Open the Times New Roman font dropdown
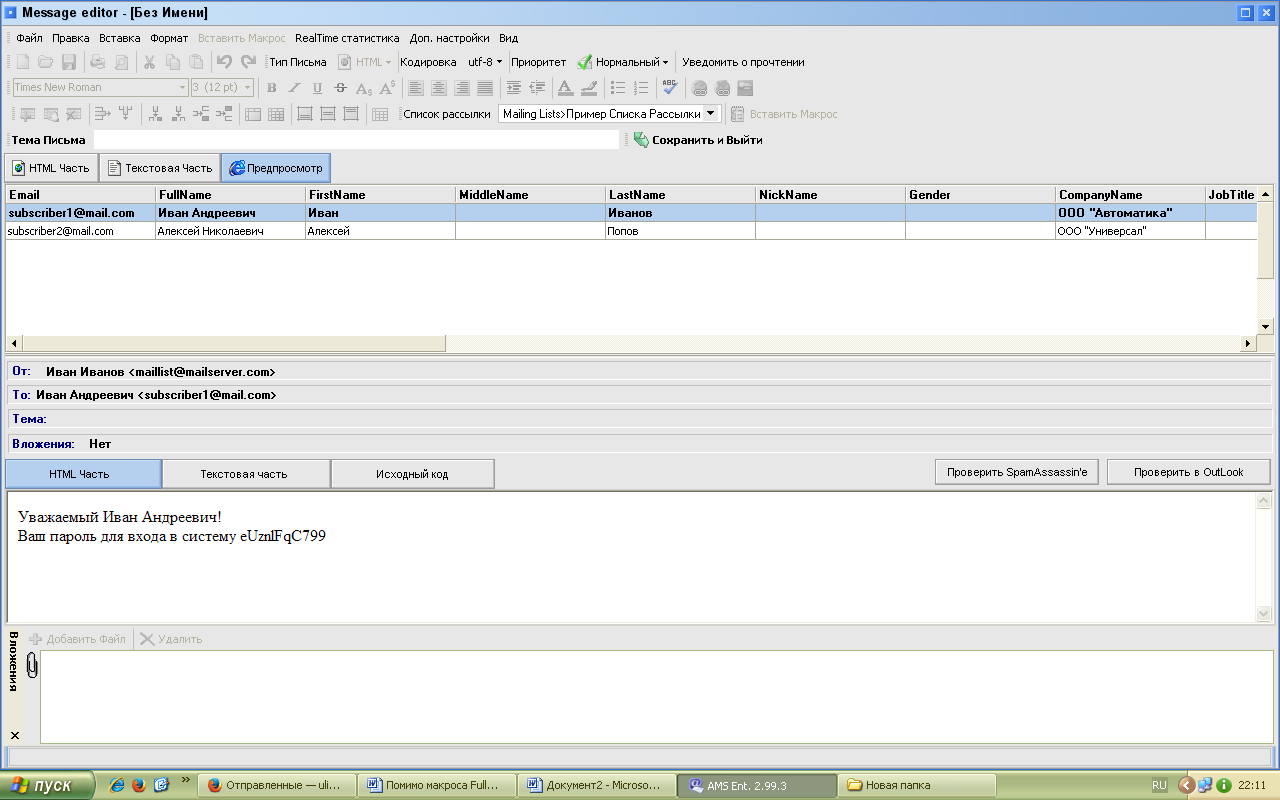Image resolution: width=1280 pixels, height=800 pixels. coord(183,88)
